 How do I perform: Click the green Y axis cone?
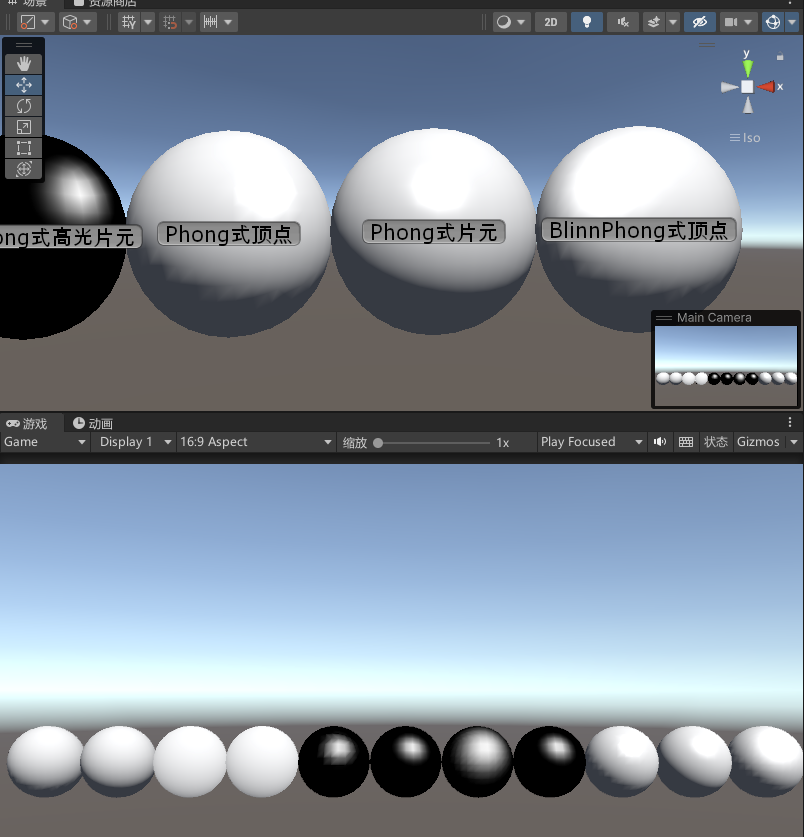[747, 66]
